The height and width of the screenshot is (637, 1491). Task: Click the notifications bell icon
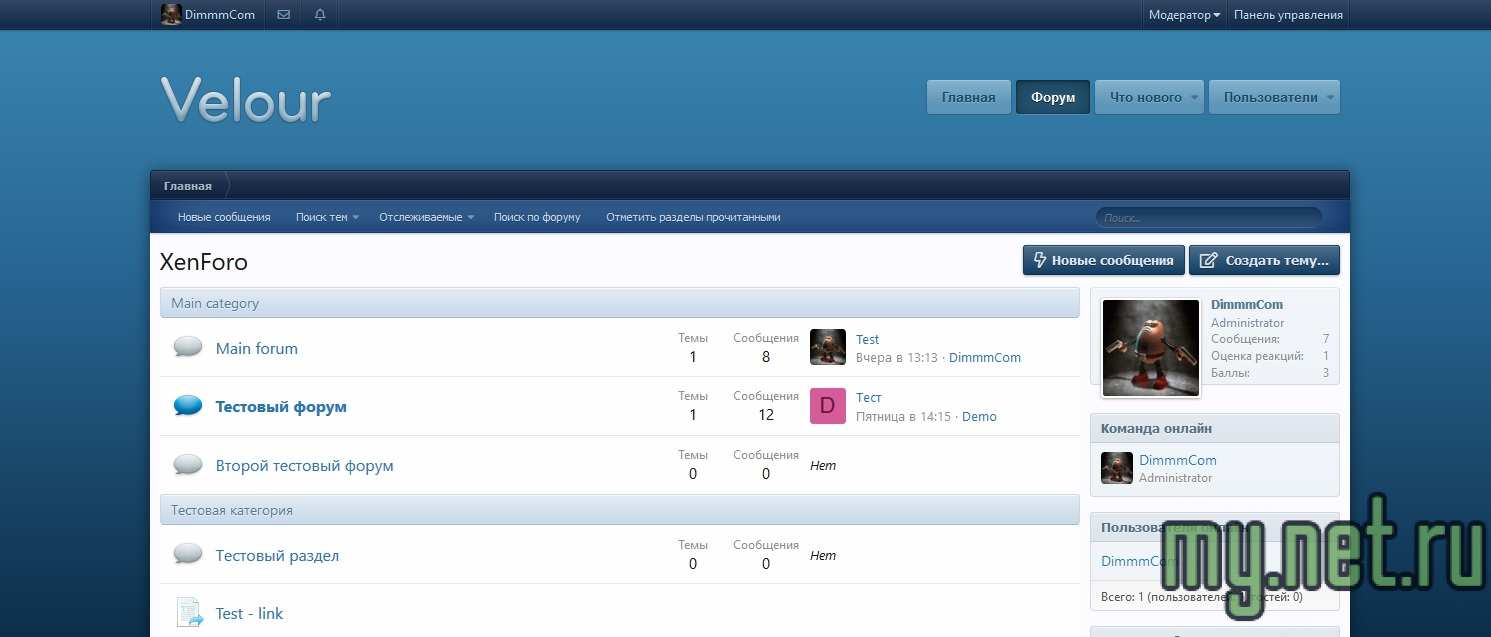[320, 15]
